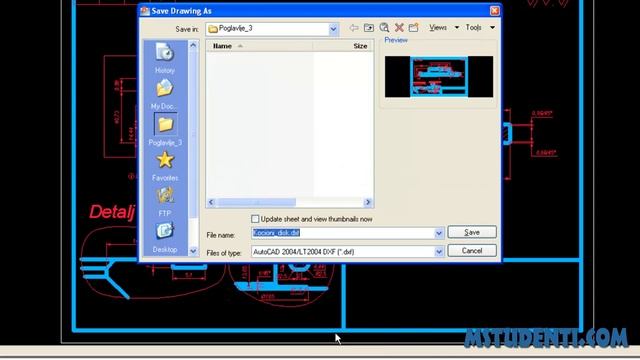The image size is (640, 360).
Task: Expand the Files of type dropdown arrow
Action: (438, 252)
